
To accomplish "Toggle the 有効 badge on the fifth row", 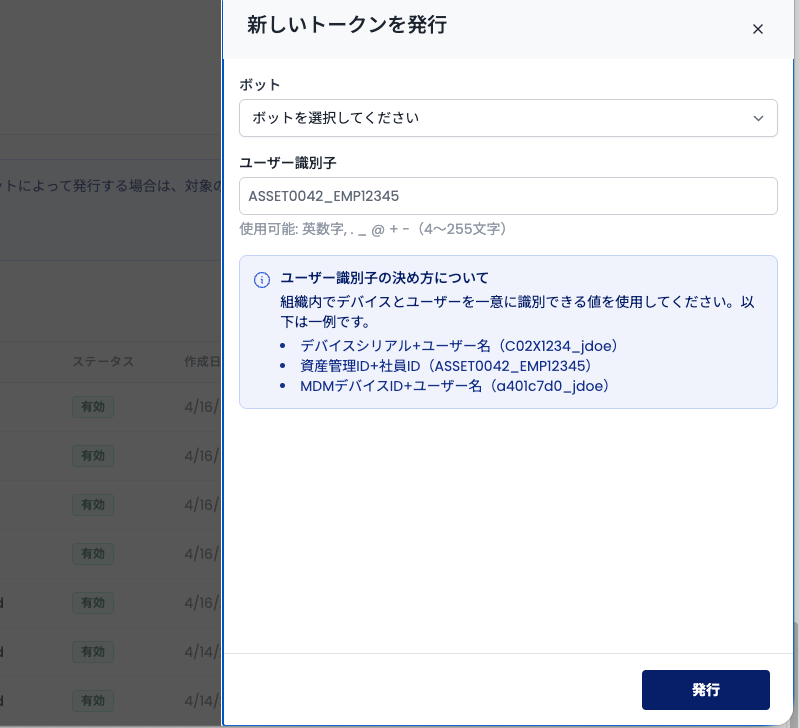I will pos(92,603).
